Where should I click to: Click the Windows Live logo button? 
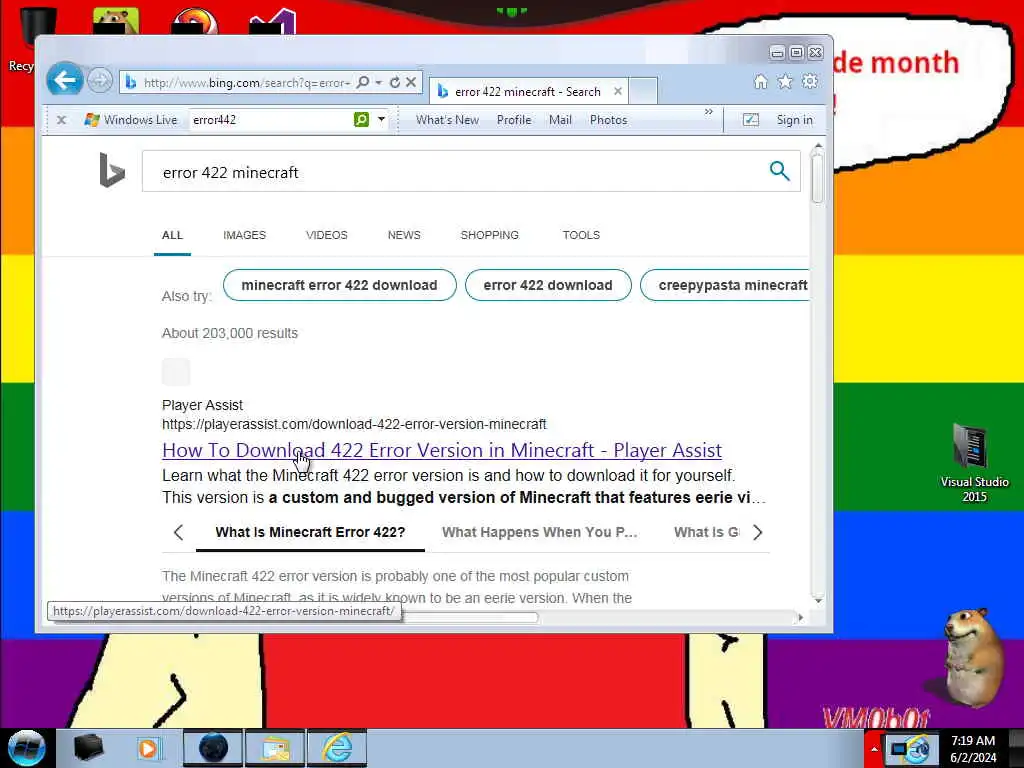click(131, 120)
